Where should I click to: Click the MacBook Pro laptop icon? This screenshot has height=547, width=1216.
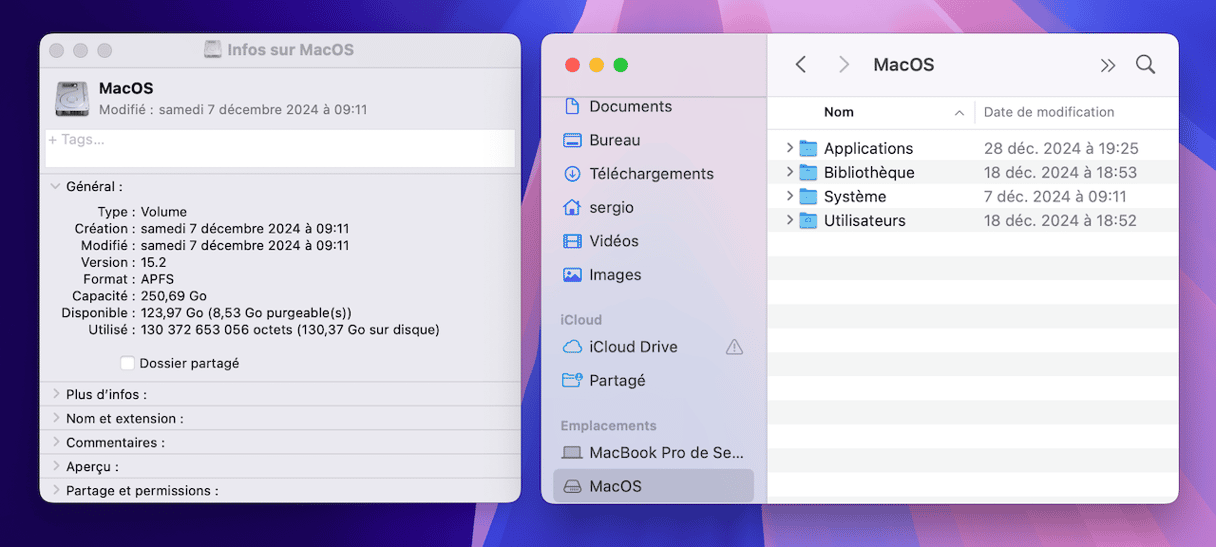572,453
